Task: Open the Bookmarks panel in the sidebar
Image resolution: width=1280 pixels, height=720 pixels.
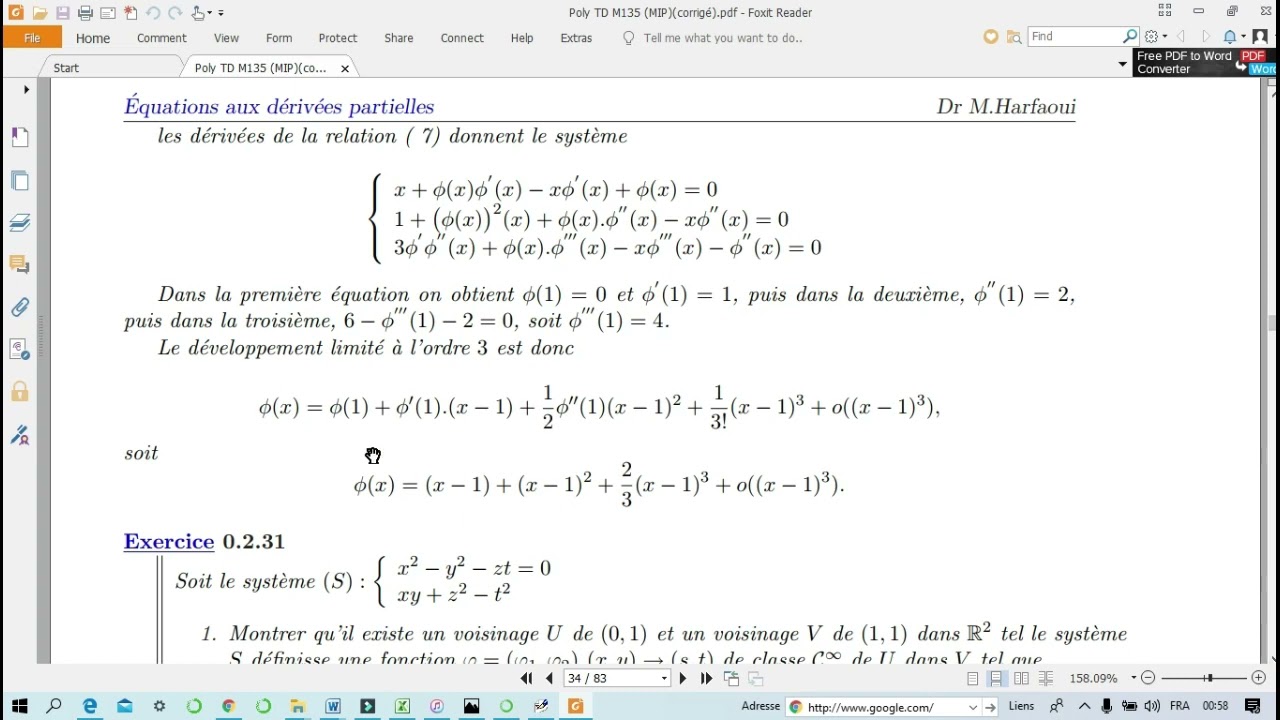Action: click(20, 137)
